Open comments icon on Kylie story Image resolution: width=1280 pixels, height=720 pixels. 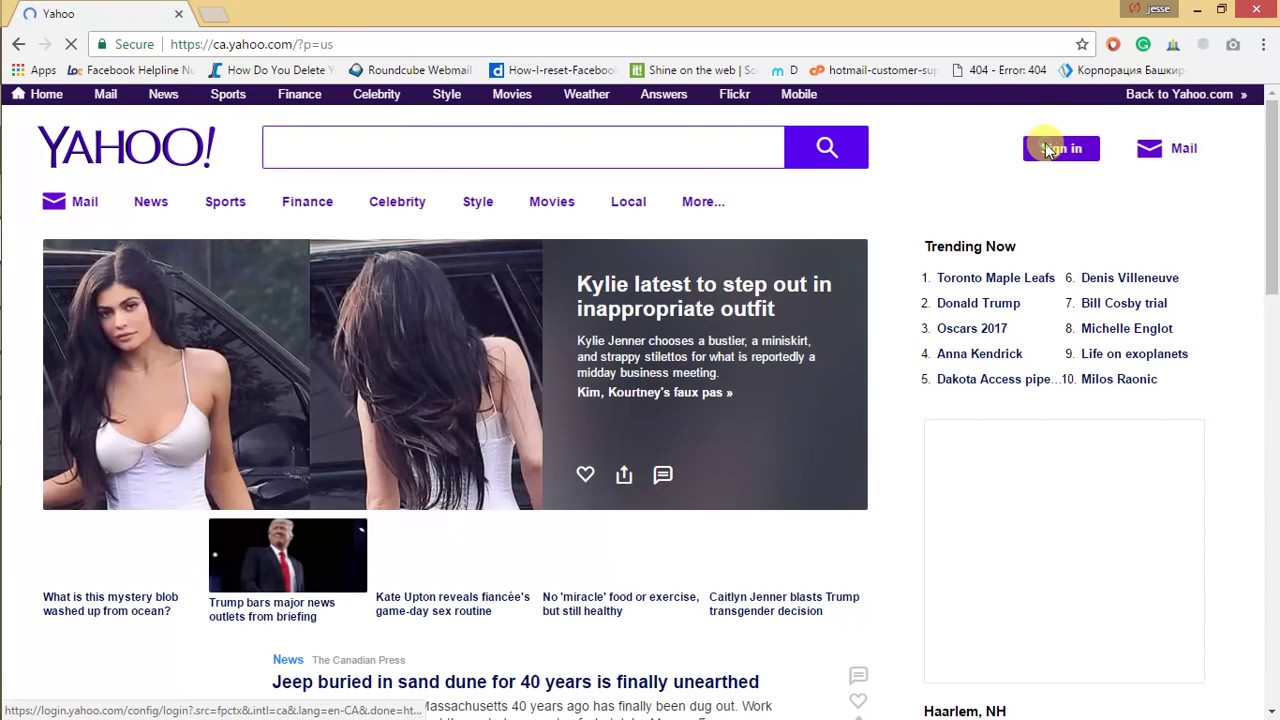point(663,474)
